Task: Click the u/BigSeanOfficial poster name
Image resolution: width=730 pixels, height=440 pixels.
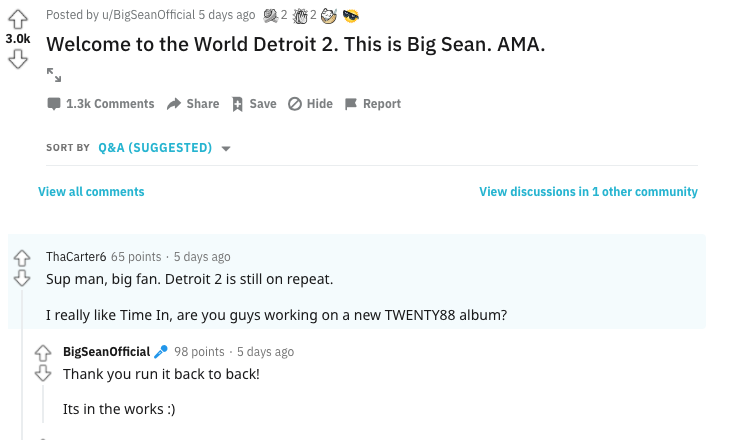Action: click(149, 15)
